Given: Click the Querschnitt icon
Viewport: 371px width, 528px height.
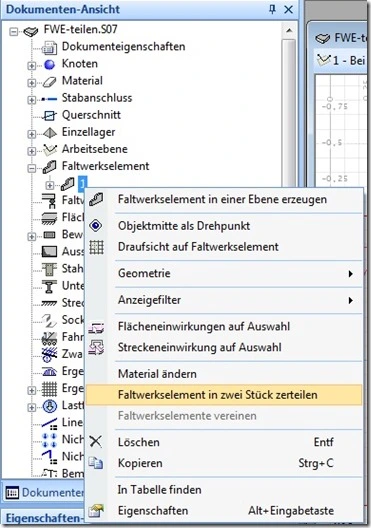Looking at the screenshot, I should coord(49,116).
